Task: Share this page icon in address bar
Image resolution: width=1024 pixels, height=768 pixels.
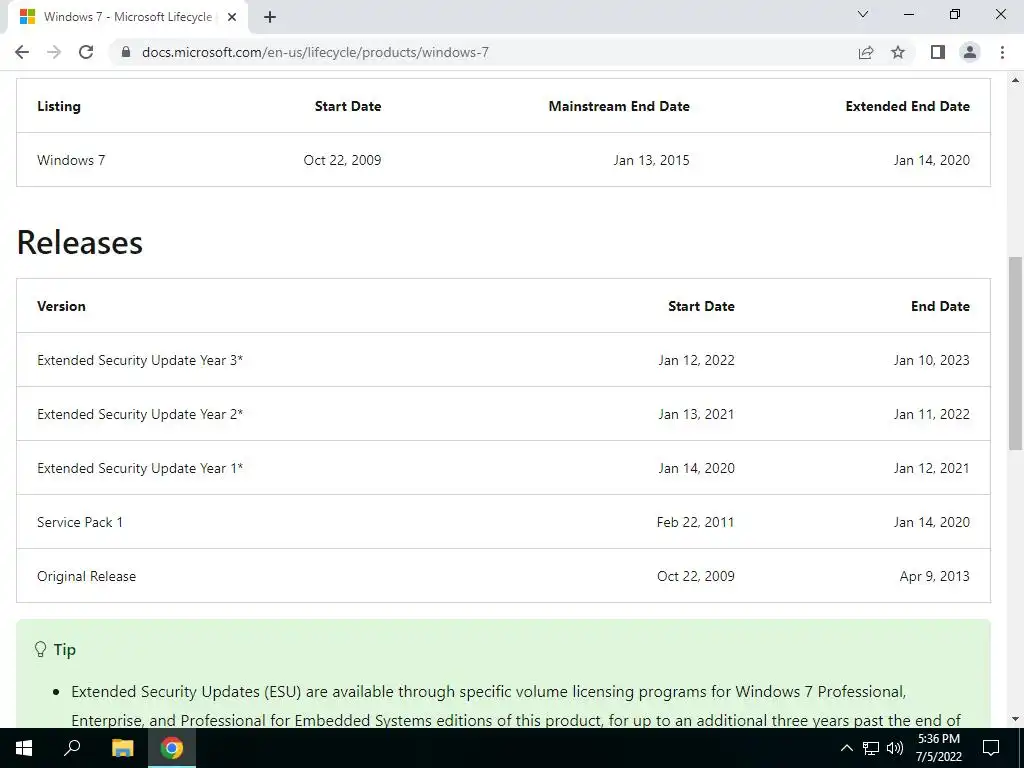Action: [866, 52]
